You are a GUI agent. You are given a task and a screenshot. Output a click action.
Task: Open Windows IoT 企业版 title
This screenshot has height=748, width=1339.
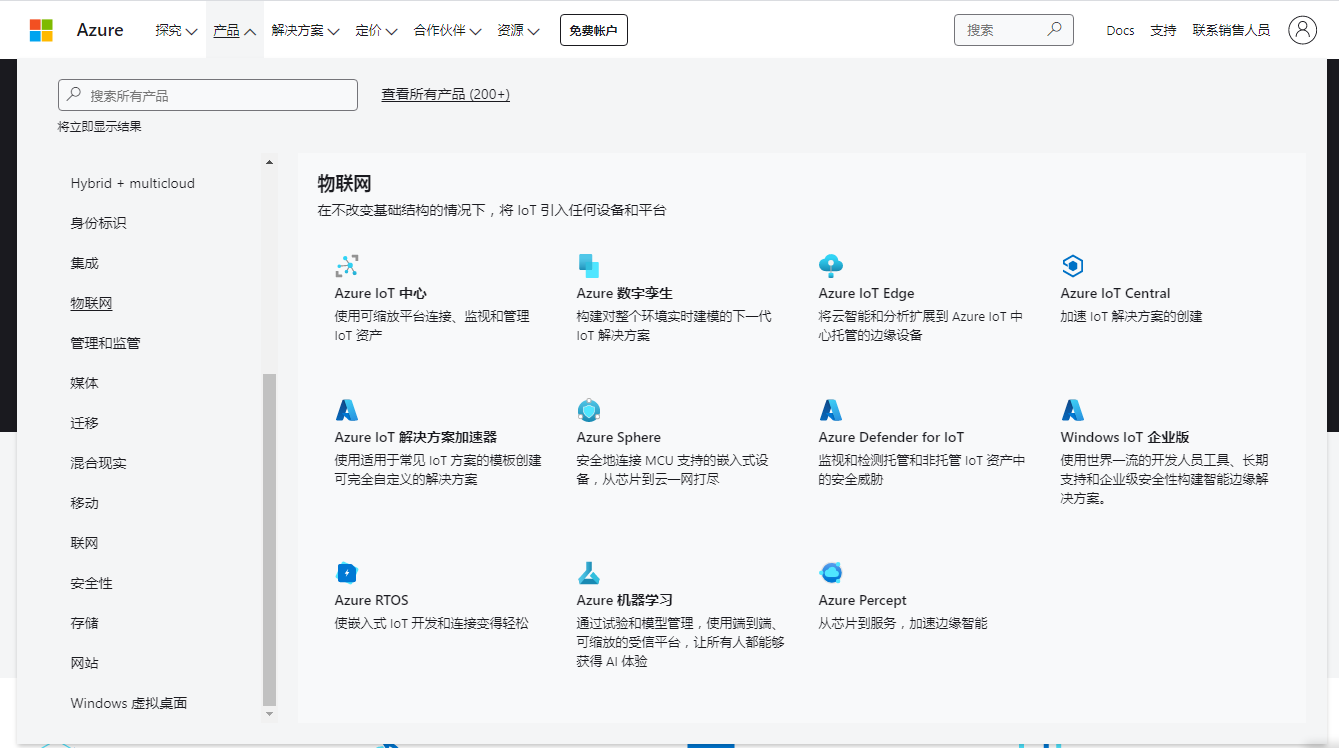[x=1125, y=437]
